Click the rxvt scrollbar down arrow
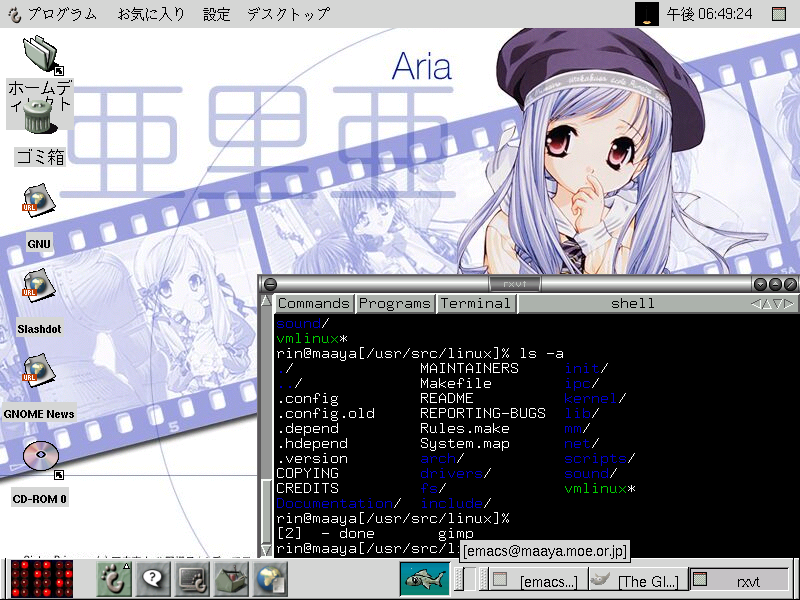 266,550
